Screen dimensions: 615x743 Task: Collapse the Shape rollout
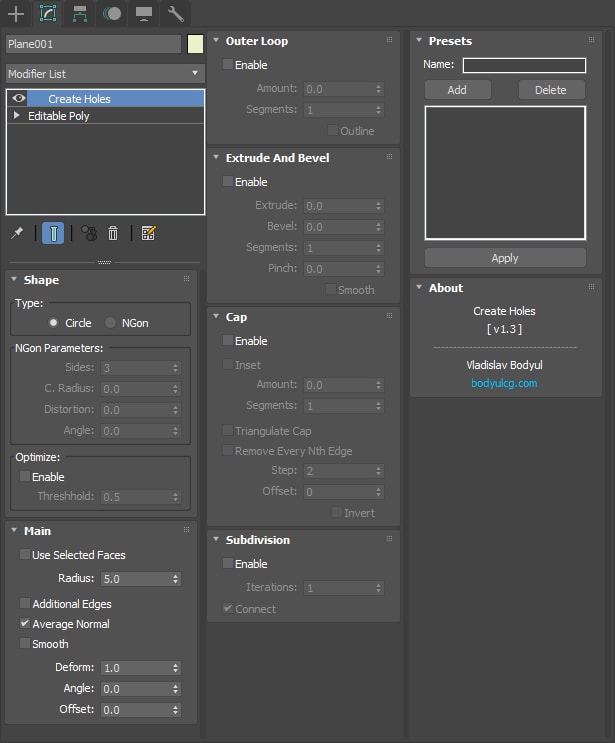[14, 279]
